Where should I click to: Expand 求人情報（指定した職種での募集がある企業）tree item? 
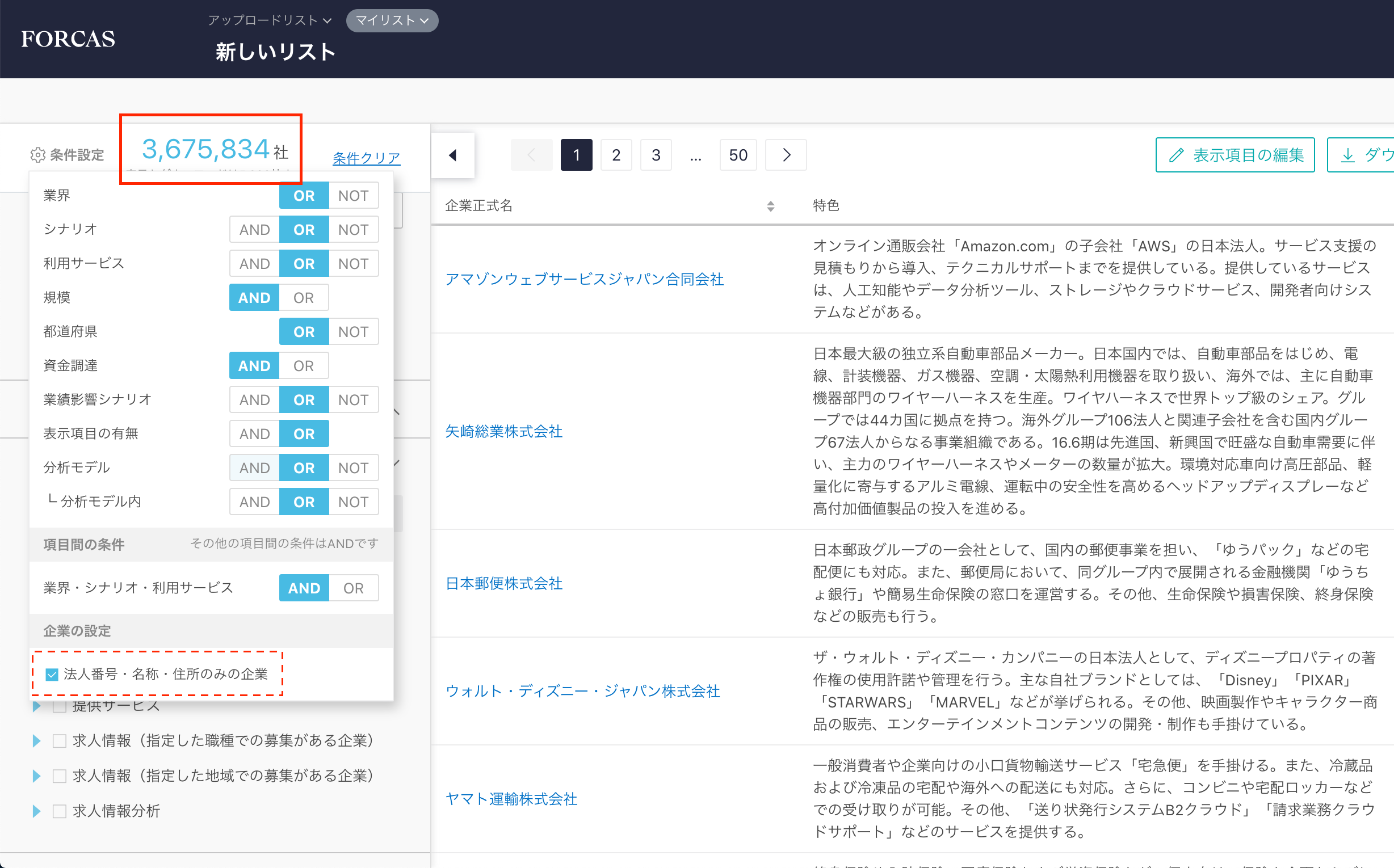coord(37,740)
